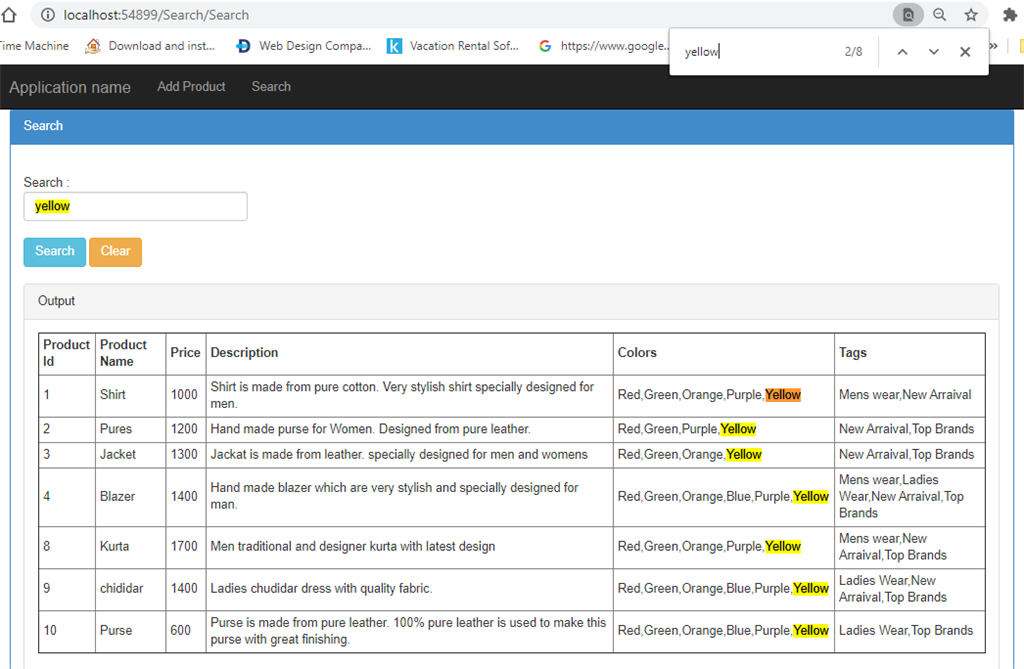
Task: Focus the Search text input field
Action: 135,206
